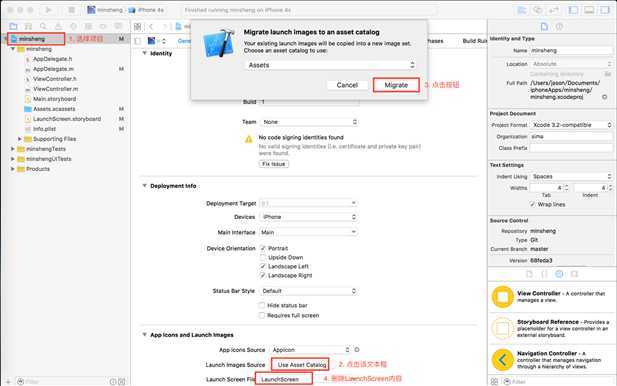Toggle the Debug area visibility icon

point(589,10)
